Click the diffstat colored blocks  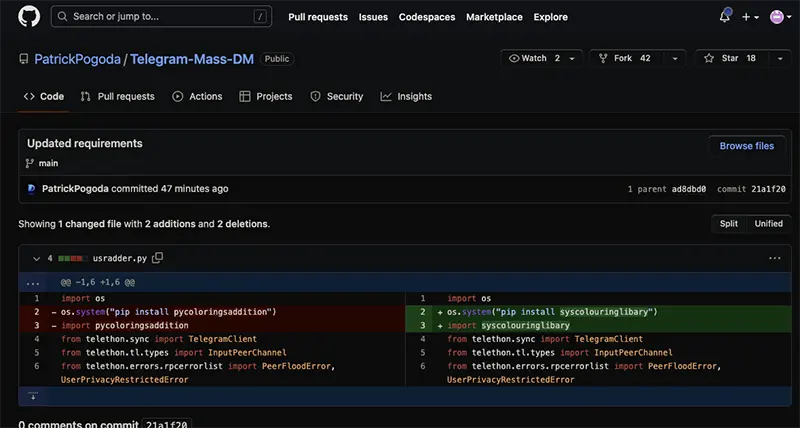[72, 259]
